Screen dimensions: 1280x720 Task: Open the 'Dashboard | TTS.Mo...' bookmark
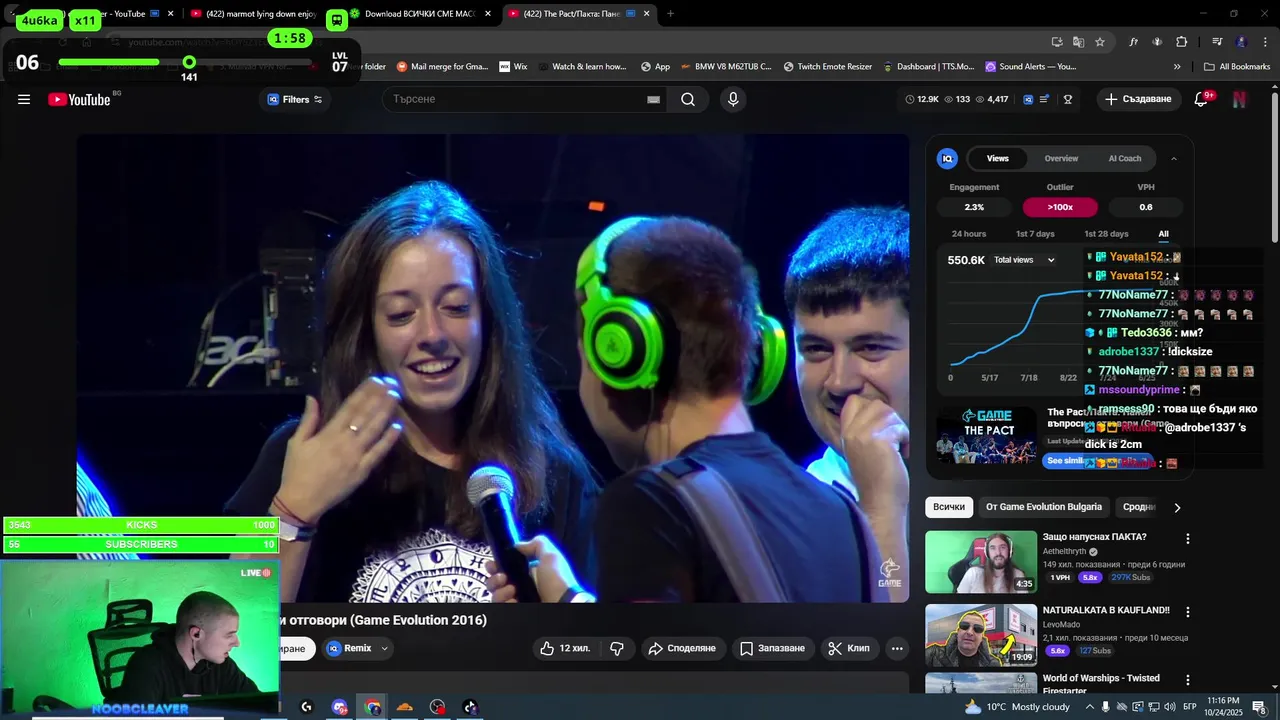929,67
